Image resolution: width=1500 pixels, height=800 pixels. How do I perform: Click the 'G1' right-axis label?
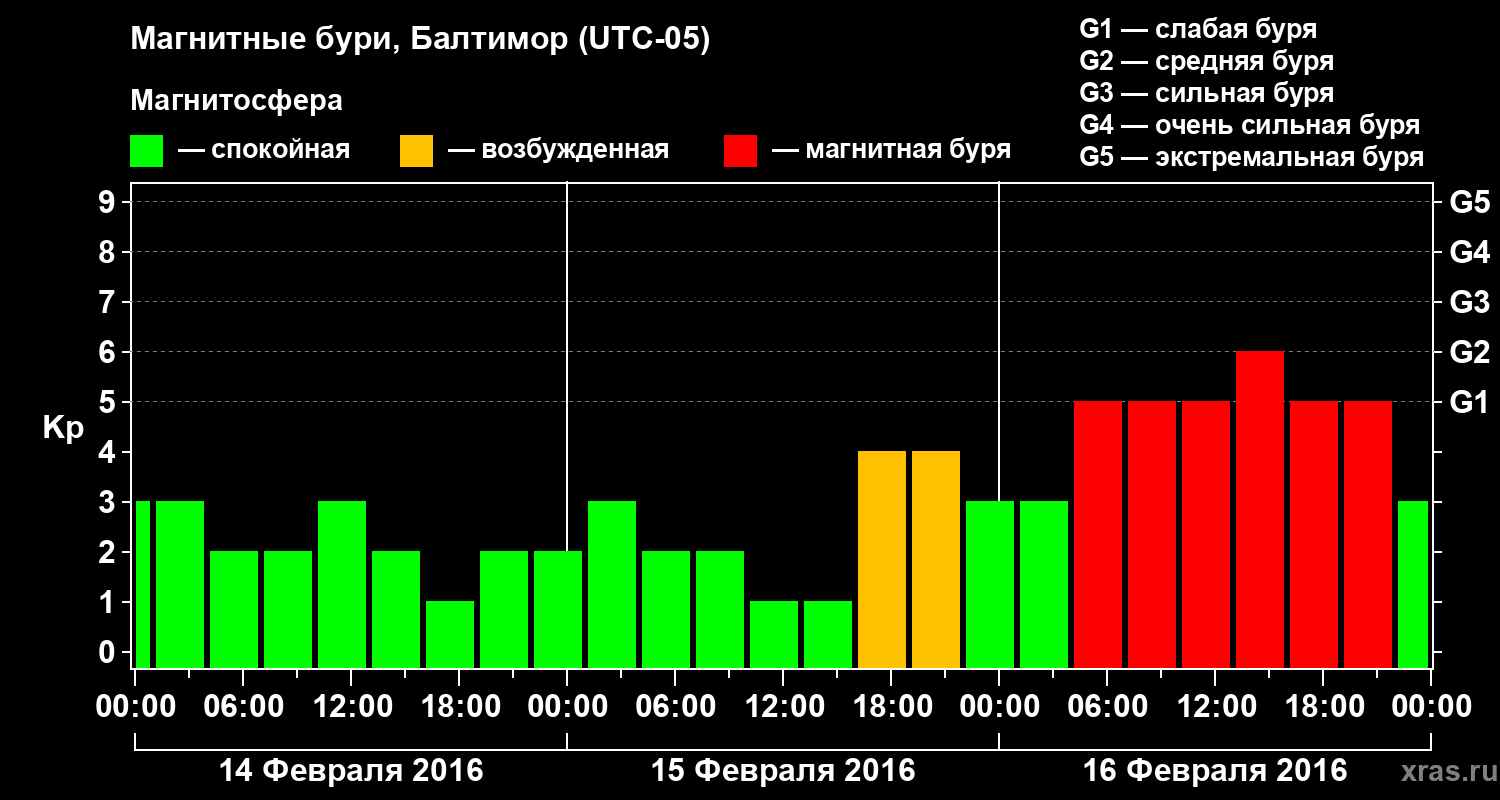[1469, 403]
